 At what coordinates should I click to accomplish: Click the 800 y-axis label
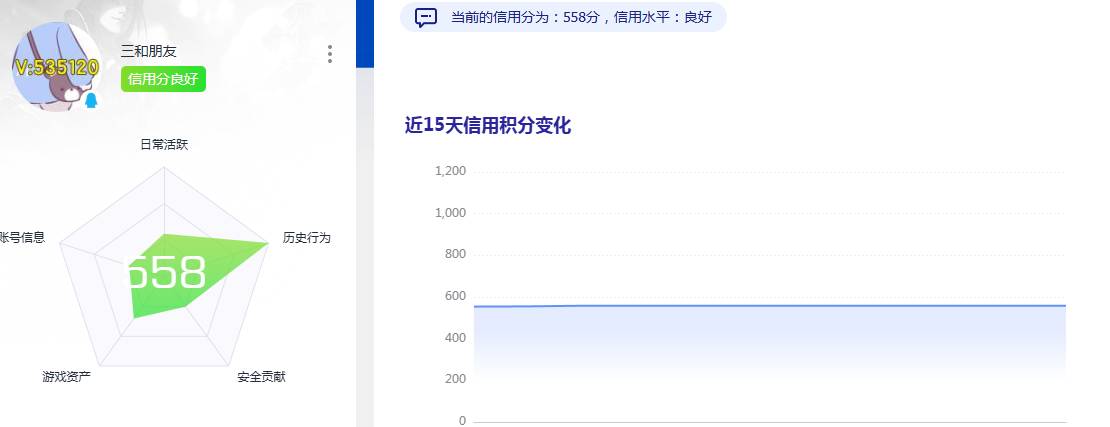(x=456, y=254)
